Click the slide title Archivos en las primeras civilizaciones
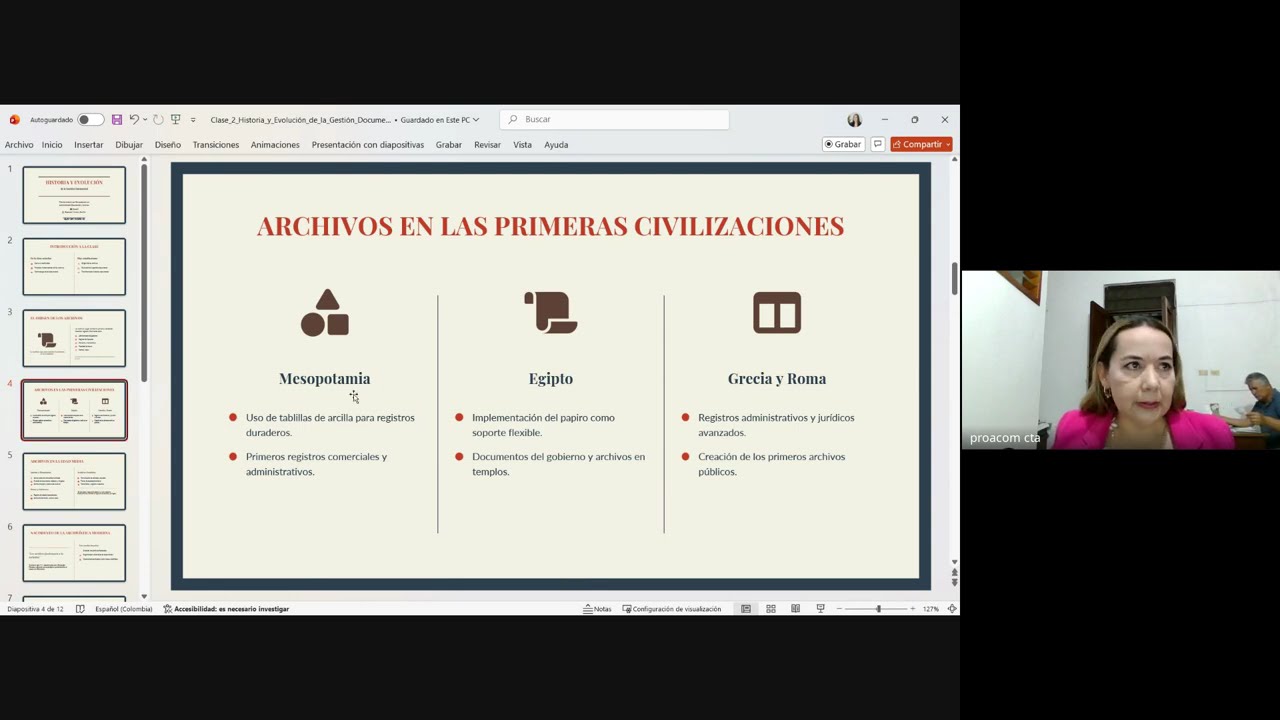1280x720 pixels. pyautogui.click(x=550, y=226)
